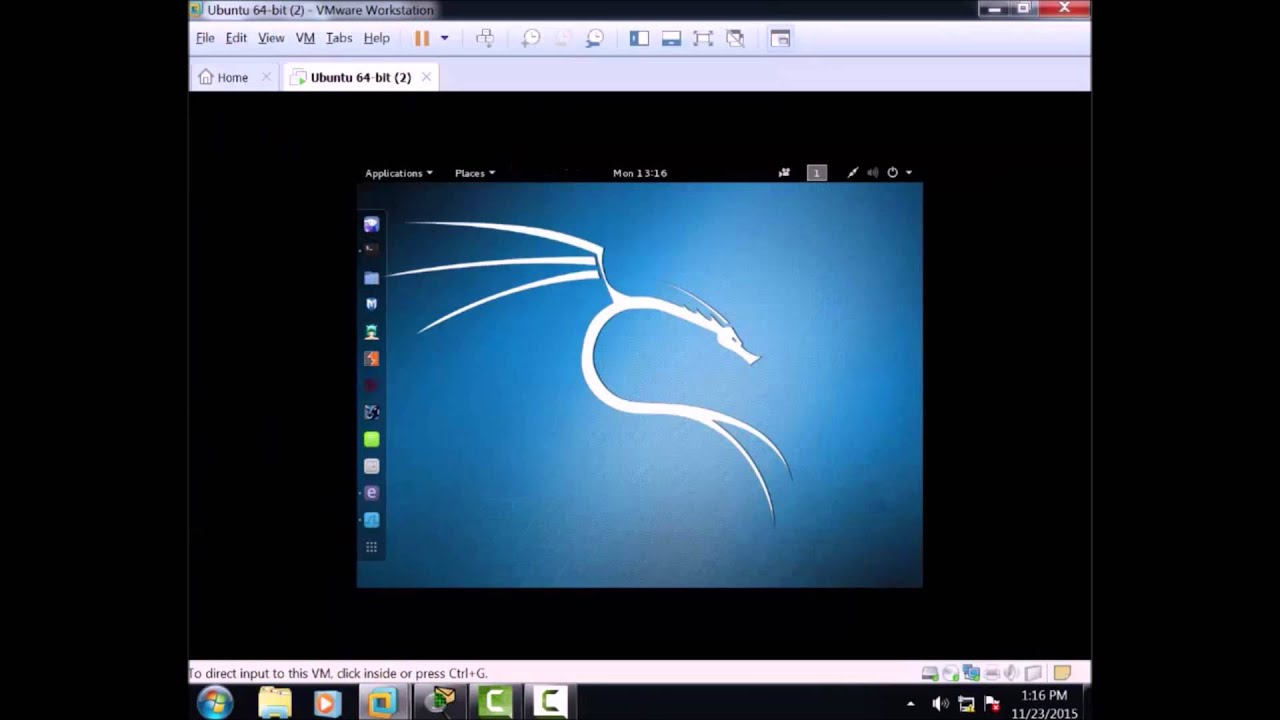Close the Home tab
Screen dimensions: 1280x720
click(x=266, y=77)
